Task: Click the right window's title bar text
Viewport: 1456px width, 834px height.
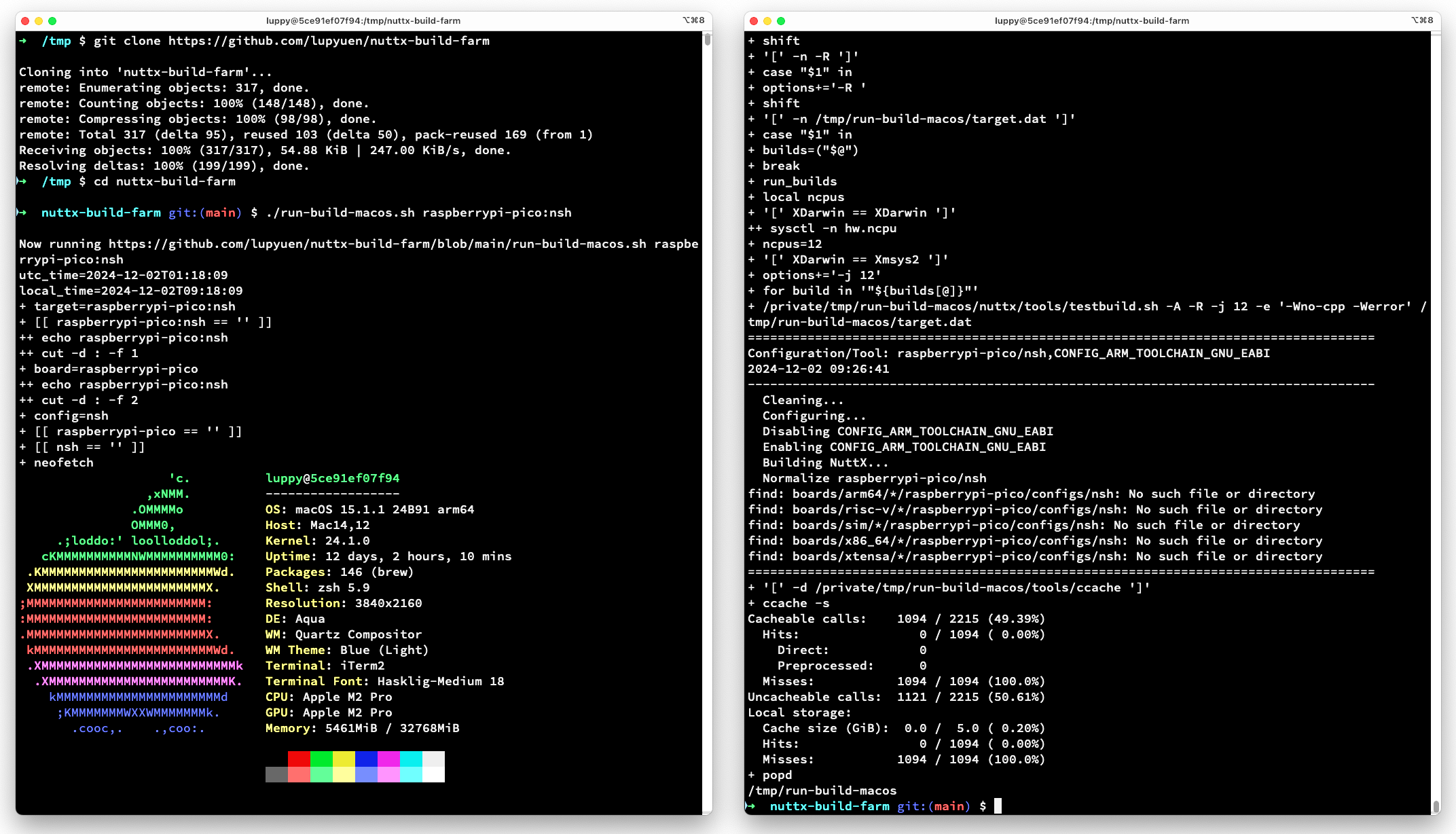Action: [x=1092, y=21]
